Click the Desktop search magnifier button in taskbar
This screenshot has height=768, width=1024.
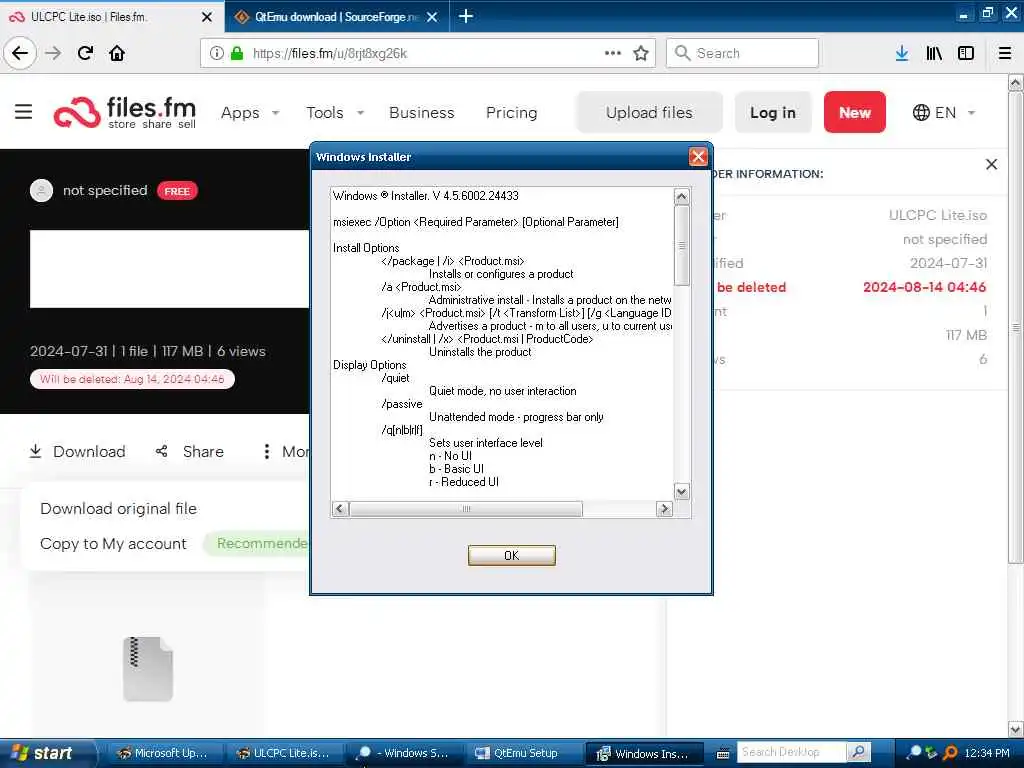click(x=859, y=752)
